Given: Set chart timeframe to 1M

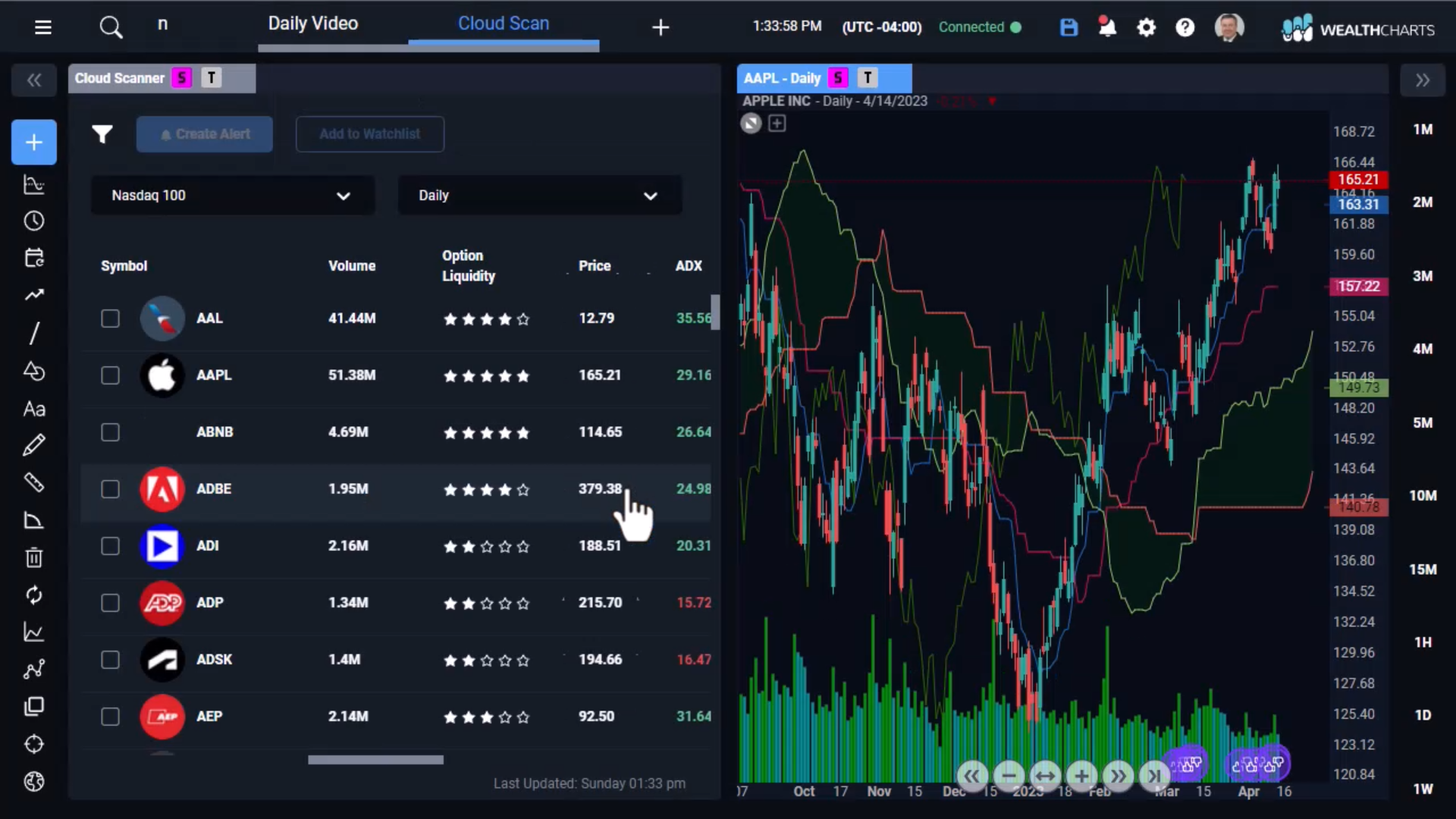Looking at the screenshot, I should pyautogui.click(x=1423, y=129).
